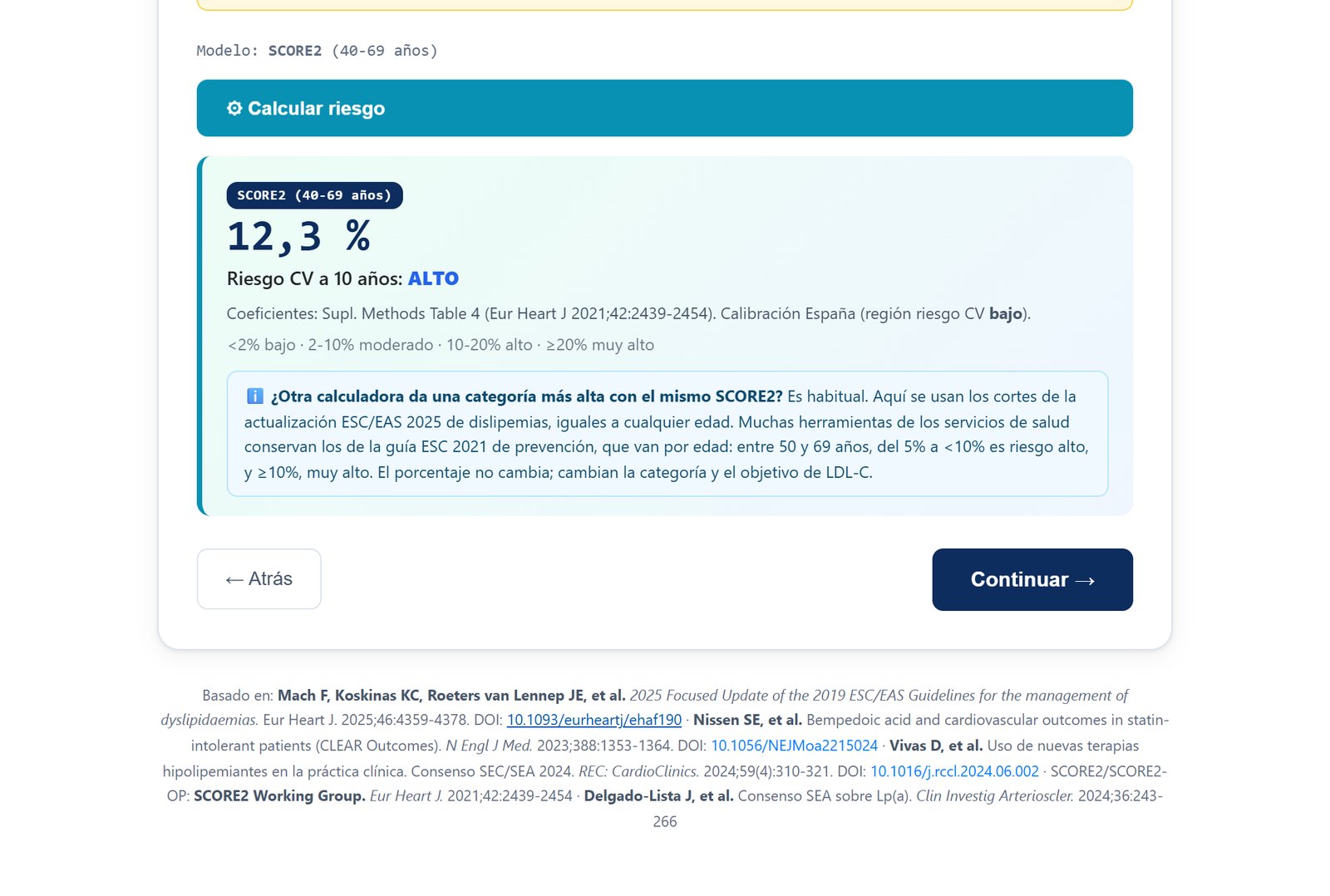Open DOI link 10.1093/eurheartj/ehaf190
1330x896 pixels.
[594, 720]
